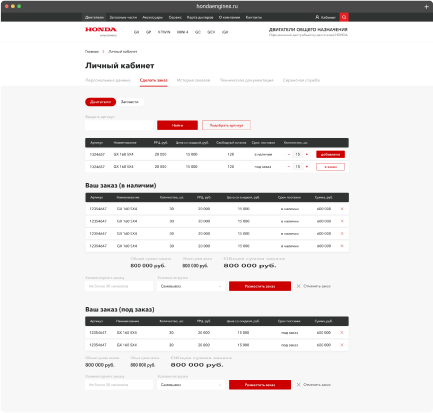
Task: Click the Подобрать артикул outlined button
Action: (x=226, y=125)
